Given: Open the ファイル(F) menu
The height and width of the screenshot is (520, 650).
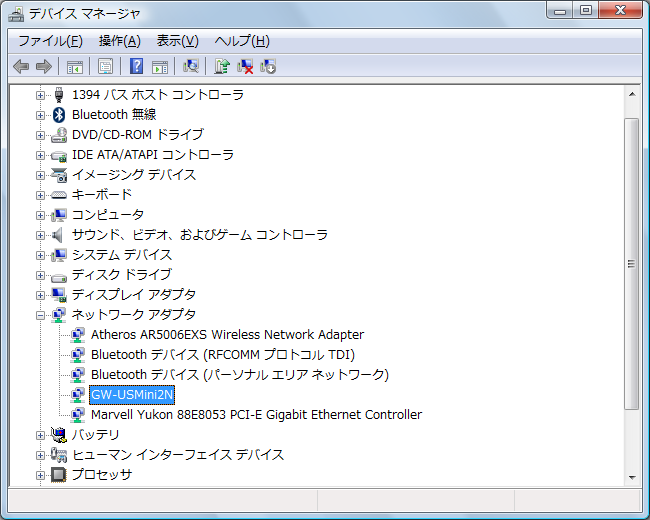Looking at the screenshot, I should [x=51, y=41].
